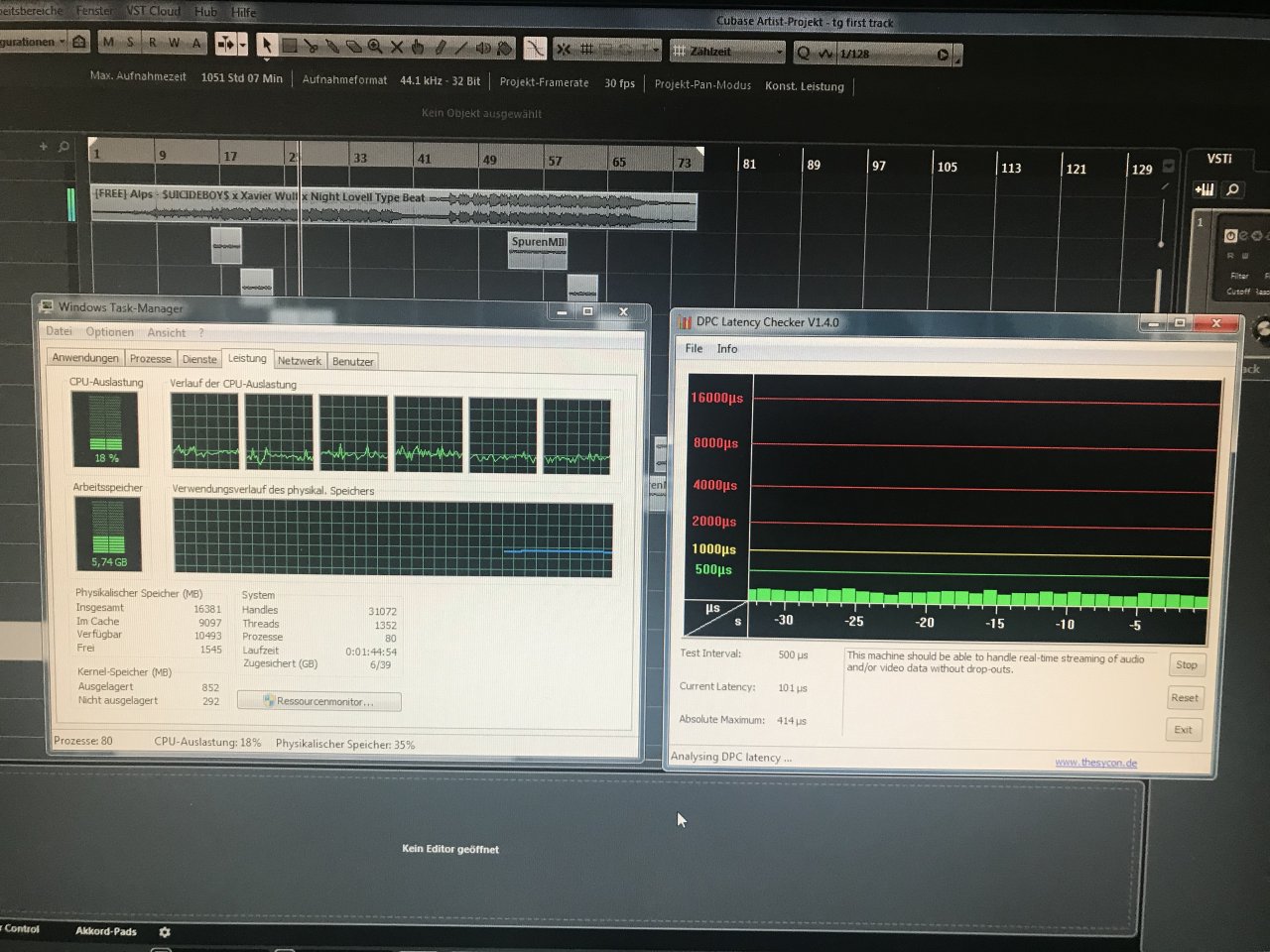This screenshot has height=952, width=1270.
Task: Open the small quantize panel arrow
Action: pyautogui.click(x=957, y=58)
